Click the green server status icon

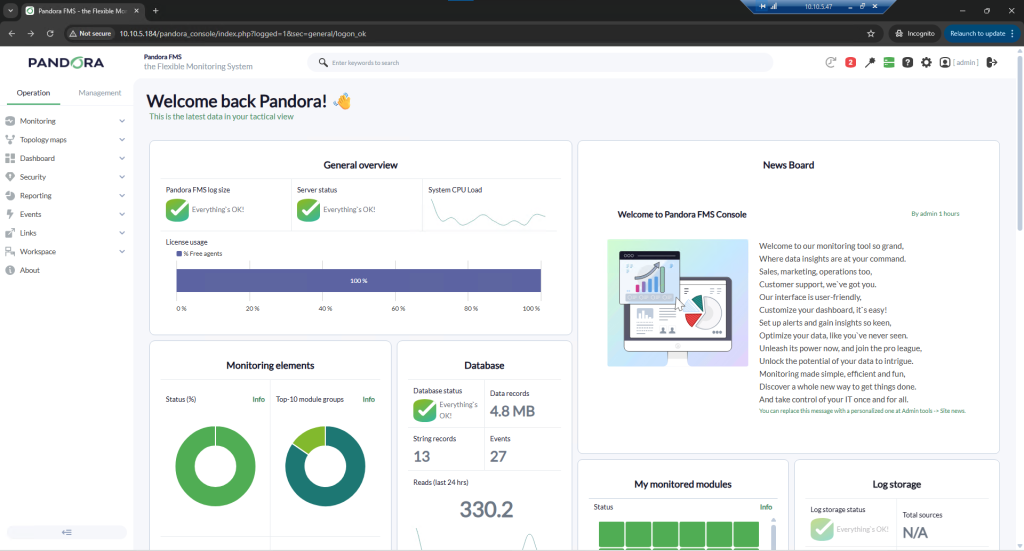pos(889,63)
